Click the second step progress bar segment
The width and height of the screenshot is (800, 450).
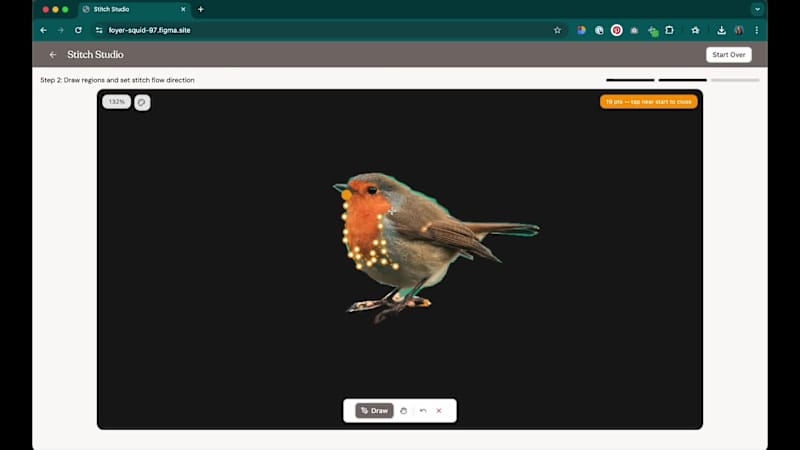683,80
